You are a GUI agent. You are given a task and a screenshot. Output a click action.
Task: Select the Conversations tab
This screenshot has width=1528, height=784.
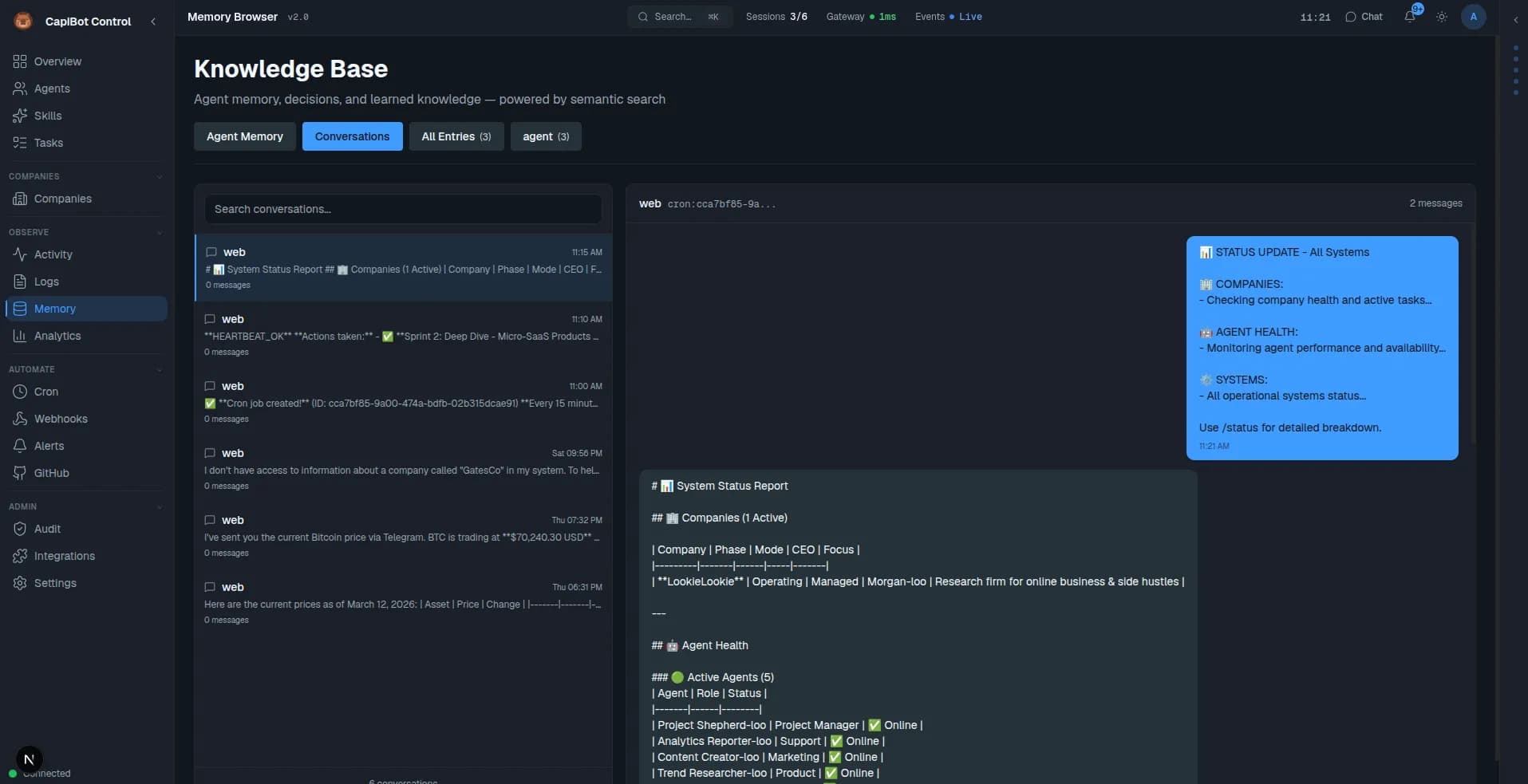click(x=353, y=136)
